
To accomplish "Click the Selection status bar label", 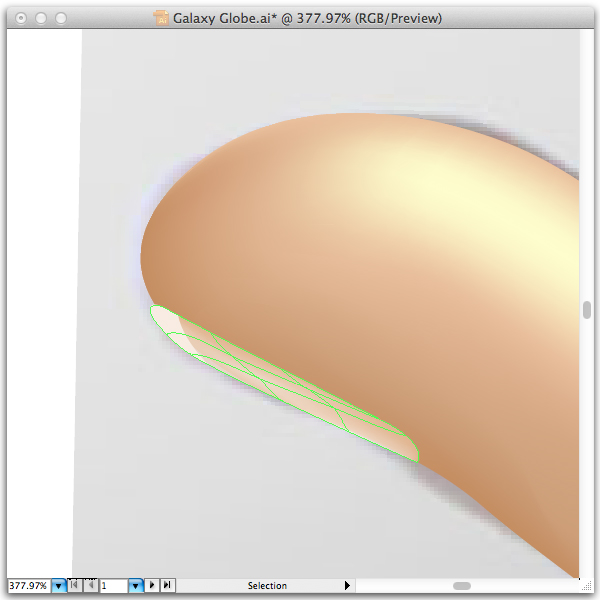I will [267, 585].
